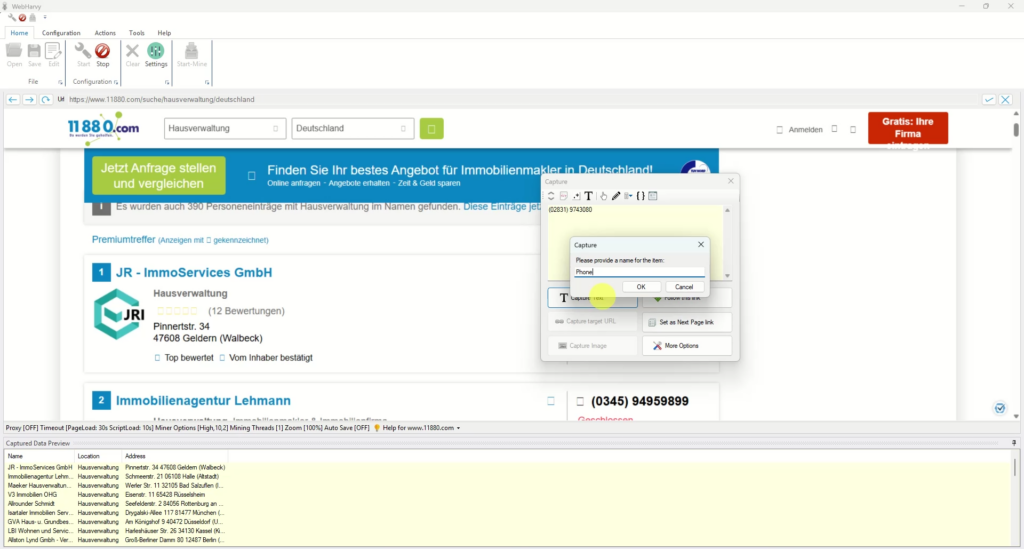The width and height of the screenshot is (1024, 549).
Task: Click the X icon beside address bar
Action: coord(1005,99)
